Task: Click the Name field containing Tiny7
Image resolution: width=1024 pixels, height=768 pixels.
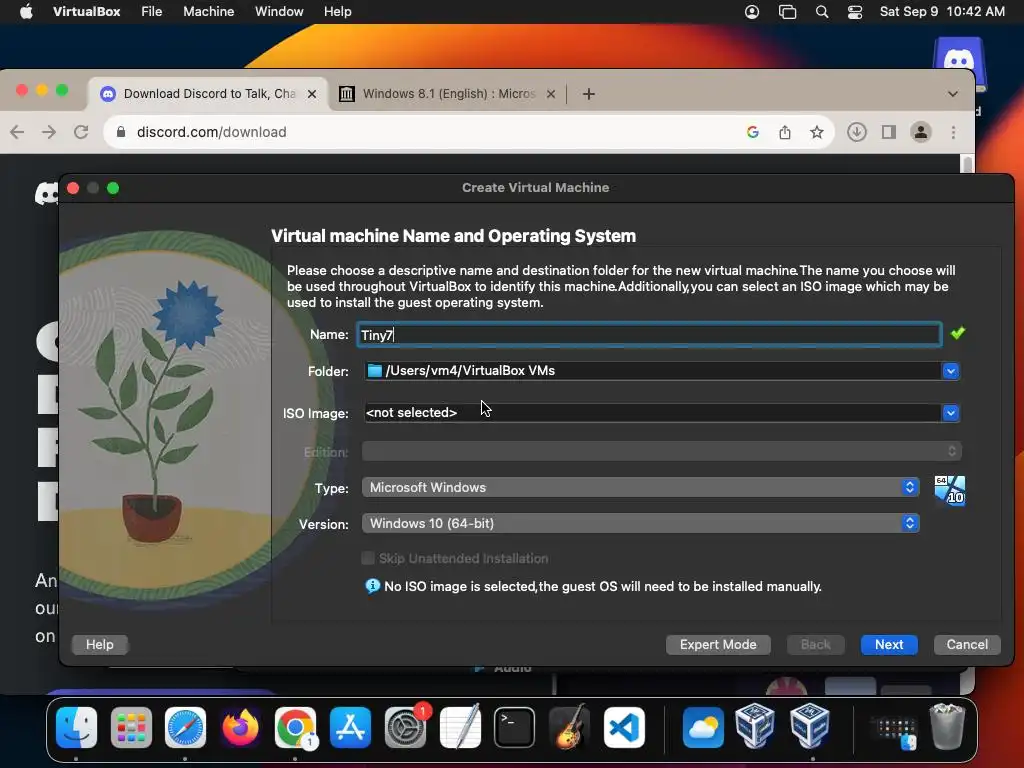Action: [x=649, y=334]
